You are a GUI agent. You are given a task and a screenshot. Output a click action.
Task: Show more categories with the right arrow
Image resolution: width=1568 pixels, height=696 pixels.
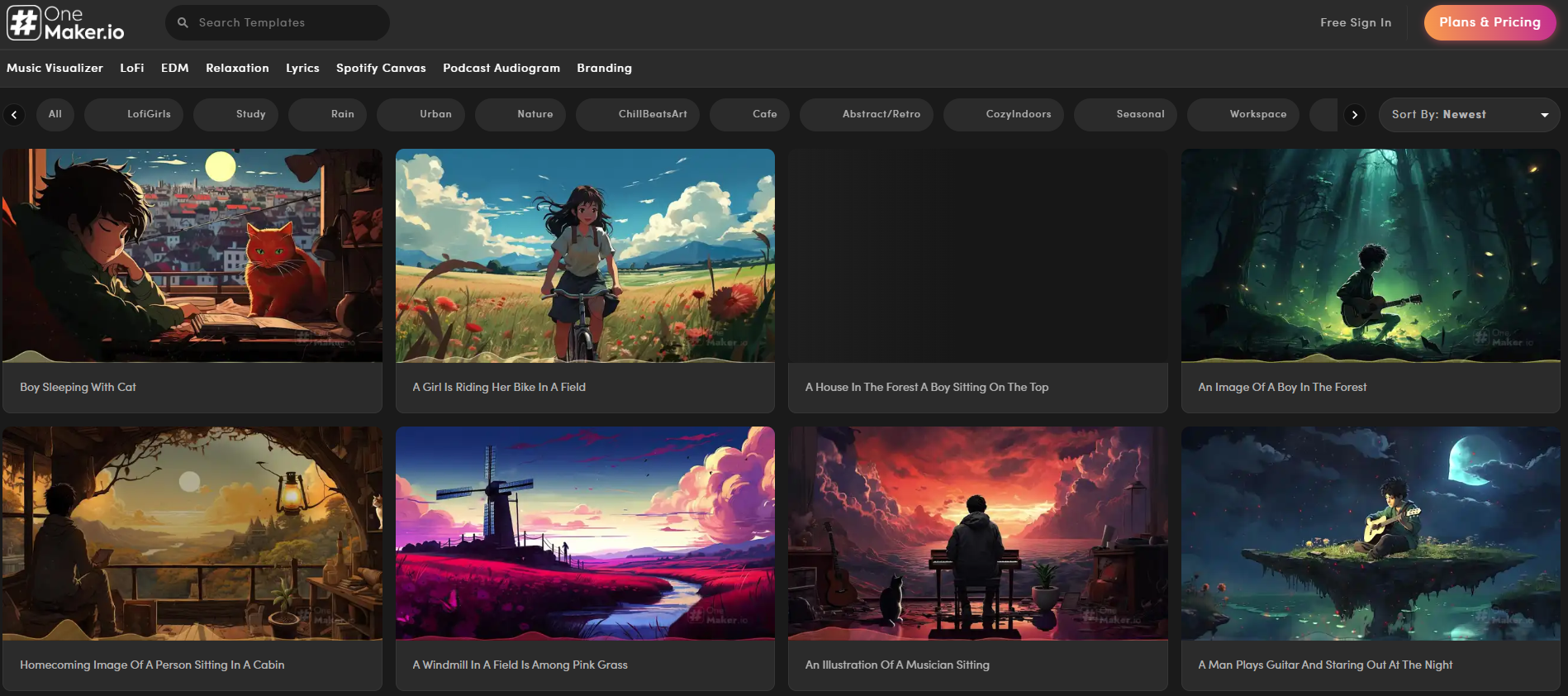click(x=1354, y=115)
